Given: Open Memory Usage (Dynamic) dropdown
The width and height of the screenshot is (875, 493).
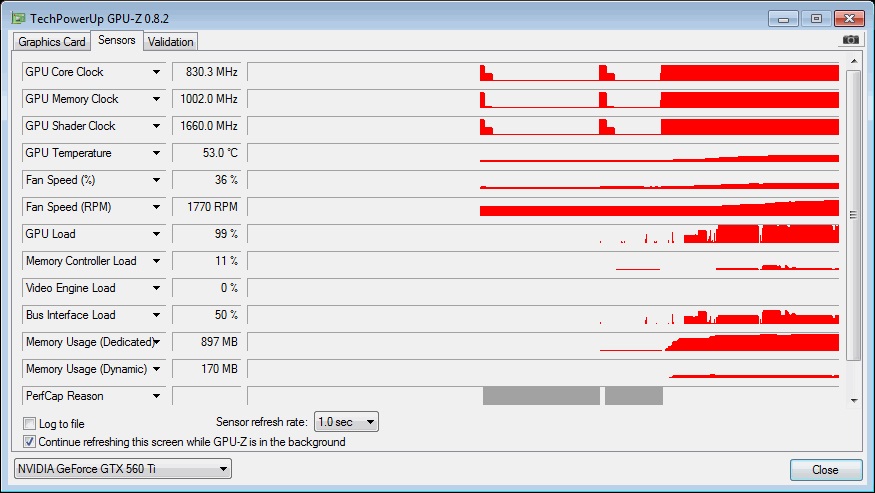Looking at the screenshot, I should [156, 369].
